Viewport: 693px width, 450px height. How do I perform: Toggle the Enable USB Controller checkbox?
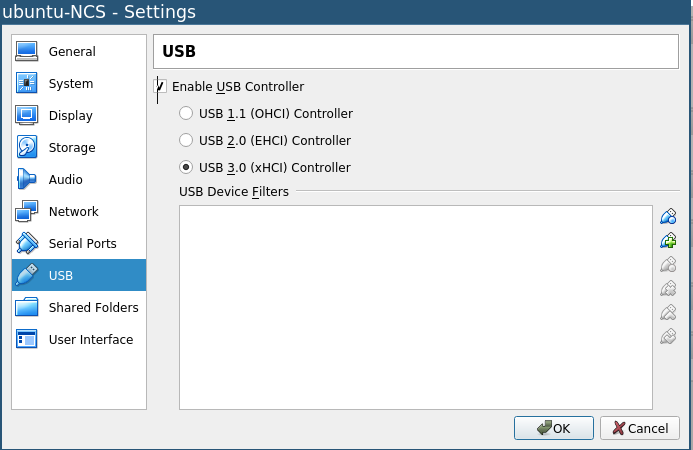[x=160, y=86]
